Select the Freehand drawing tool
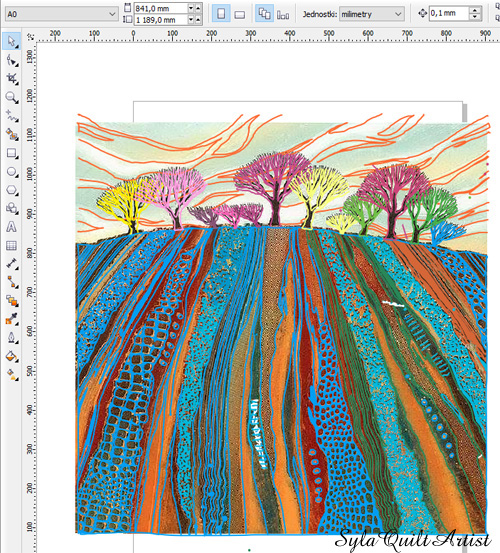This screenshot has width=500, height=553. [x=12, y=116]
